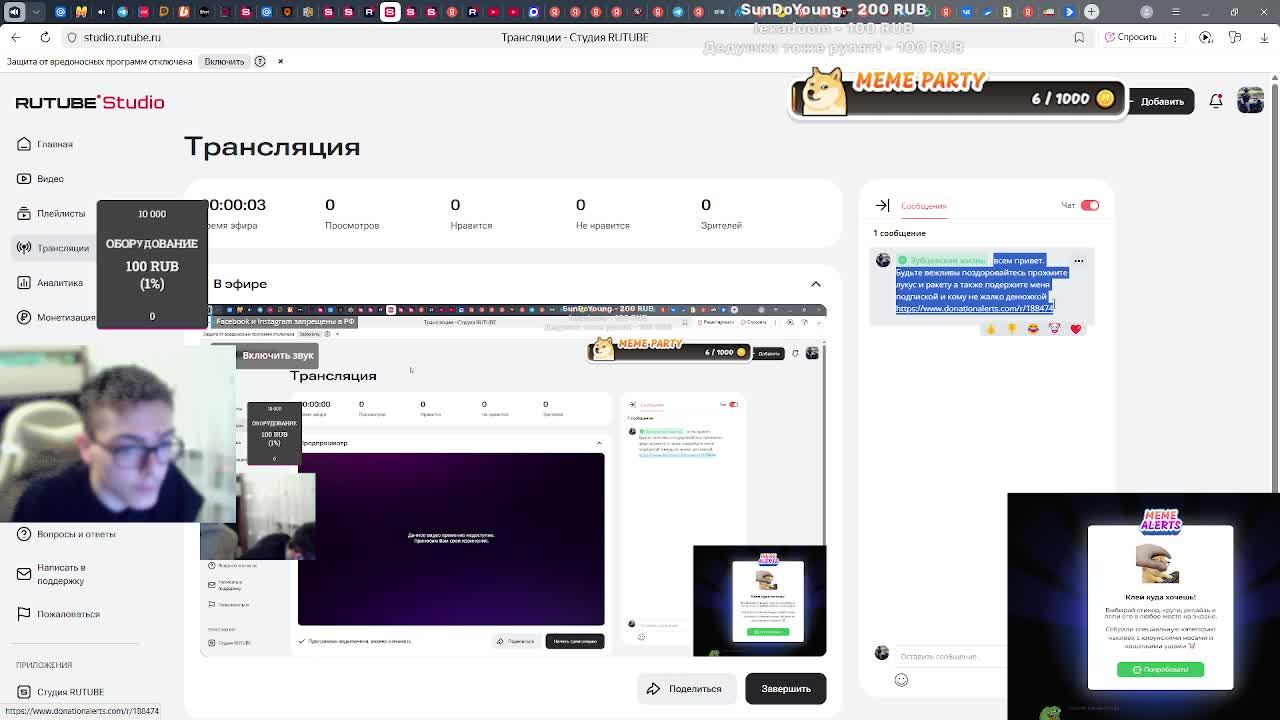
Task: Click the Включить protection button
Action: pos(224,61)
